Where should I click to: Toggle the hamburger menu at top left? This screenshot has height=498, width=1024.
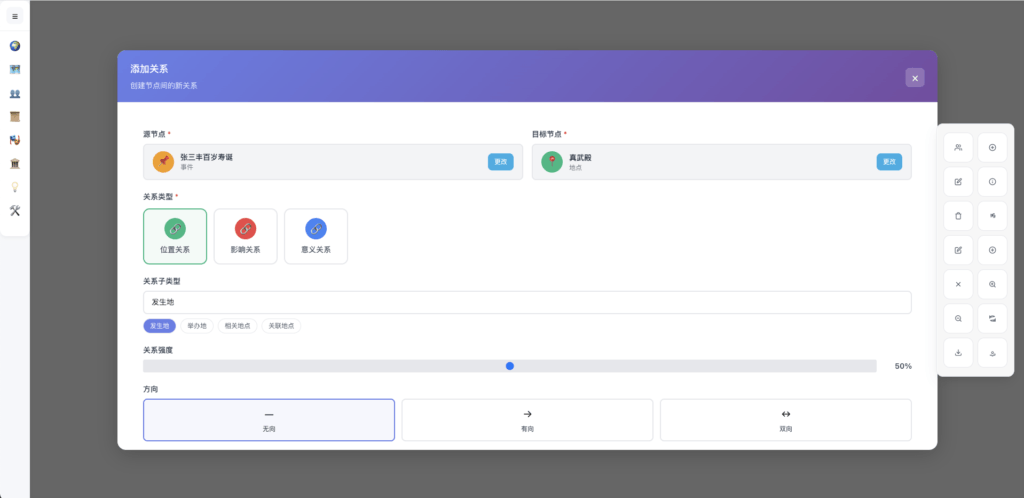(14, 16)
